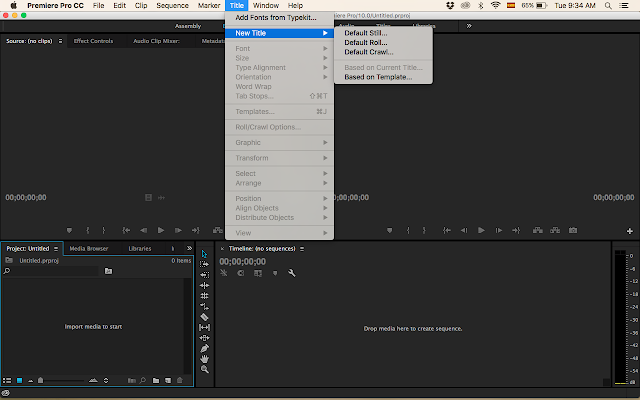Image resolution: width=640 pixels, height=400 pixels.
Task: Choose Default Crawl from submenu
Action: click(x=369, y=52)
